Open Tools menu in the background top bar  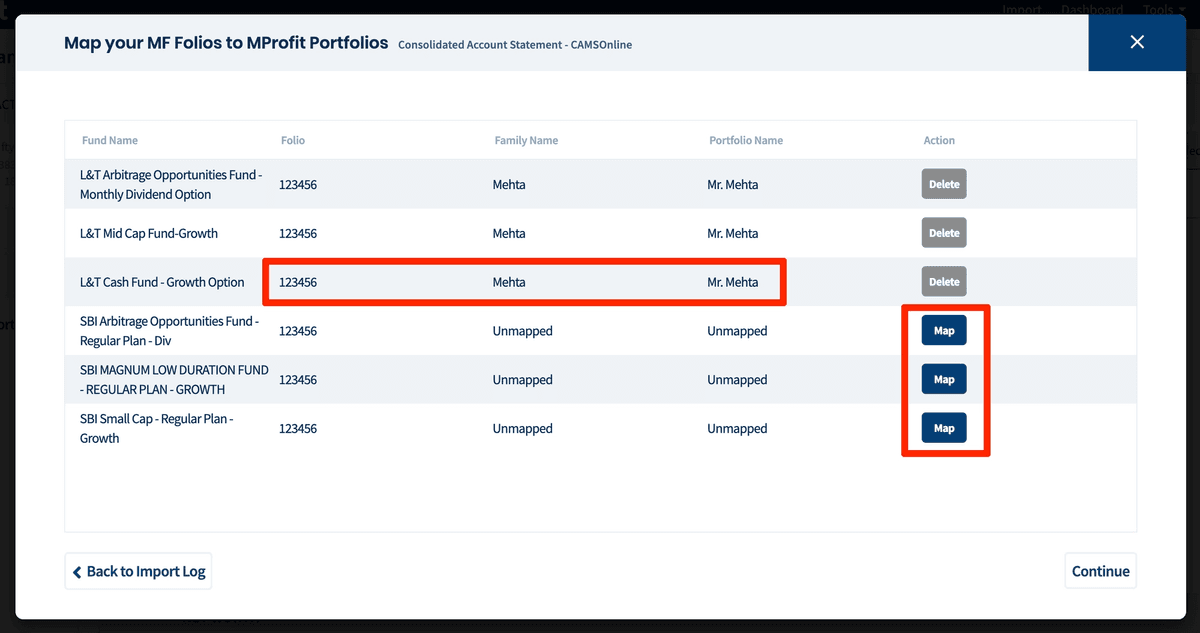click(1164, 9)
